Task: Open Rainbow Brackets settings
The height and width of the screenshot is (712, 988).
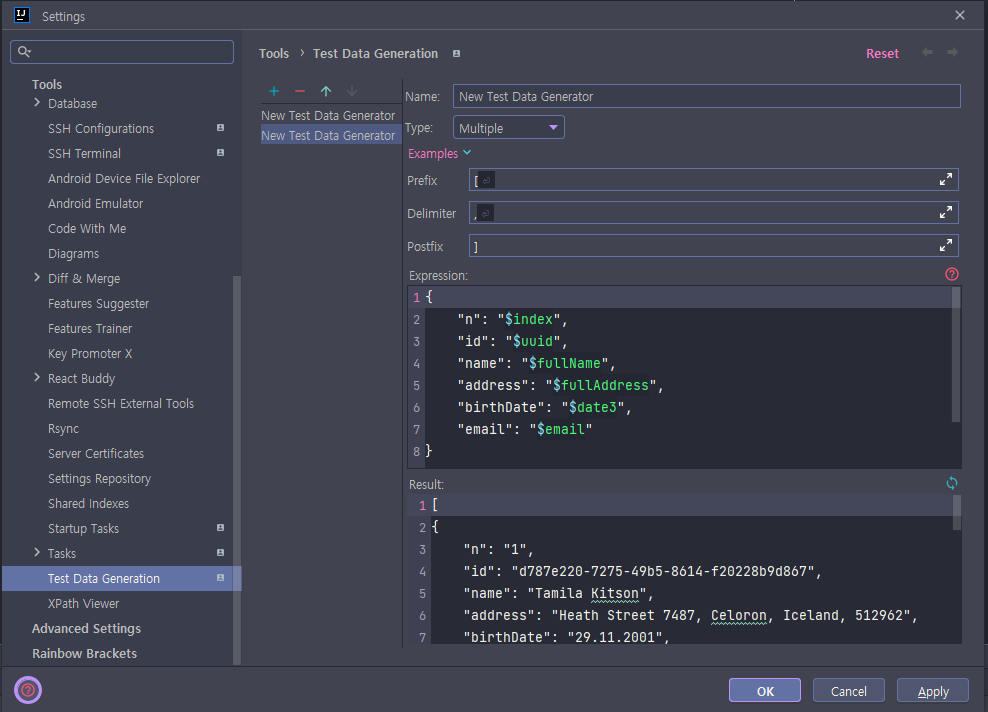Action: coord(84,653)
